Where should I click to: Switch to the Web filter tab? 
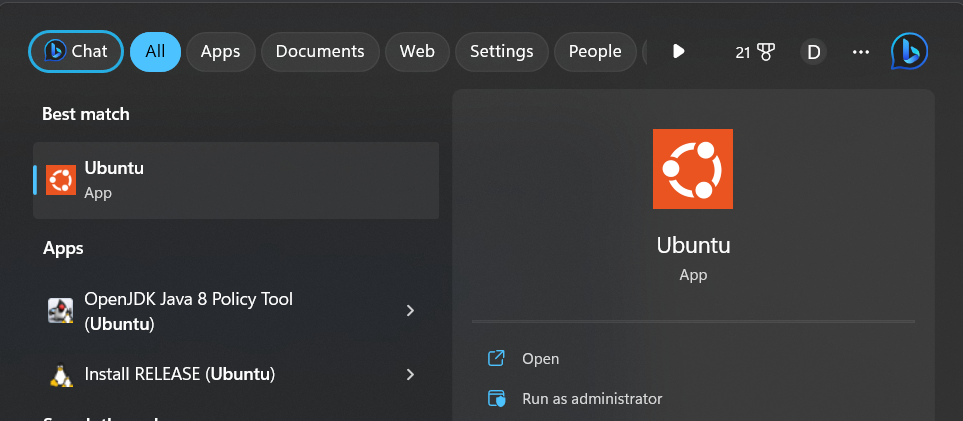418,52
